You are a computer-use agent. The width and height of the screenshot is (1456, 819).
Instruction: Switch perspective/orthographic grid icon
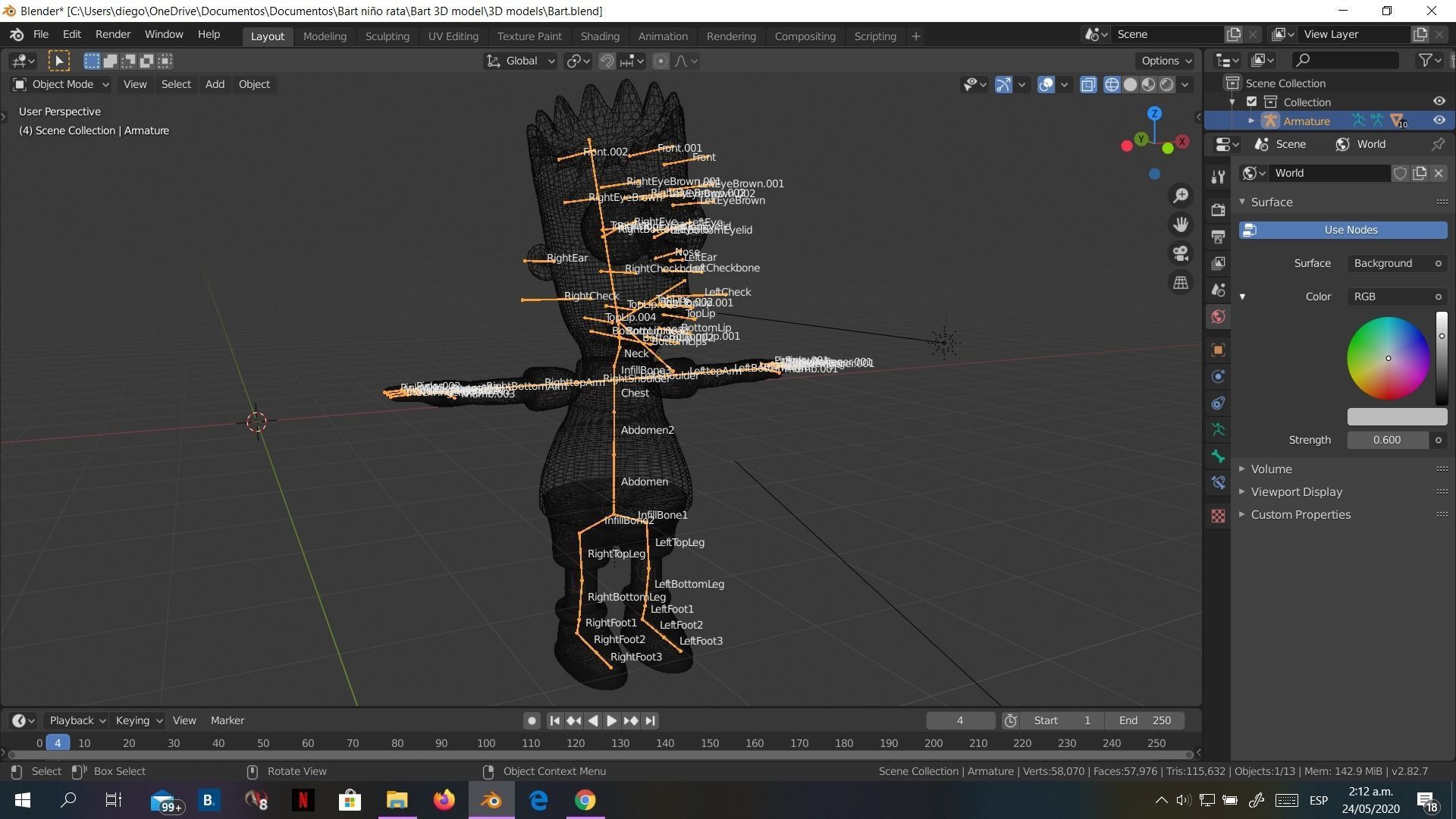(x=1181, y=283)
